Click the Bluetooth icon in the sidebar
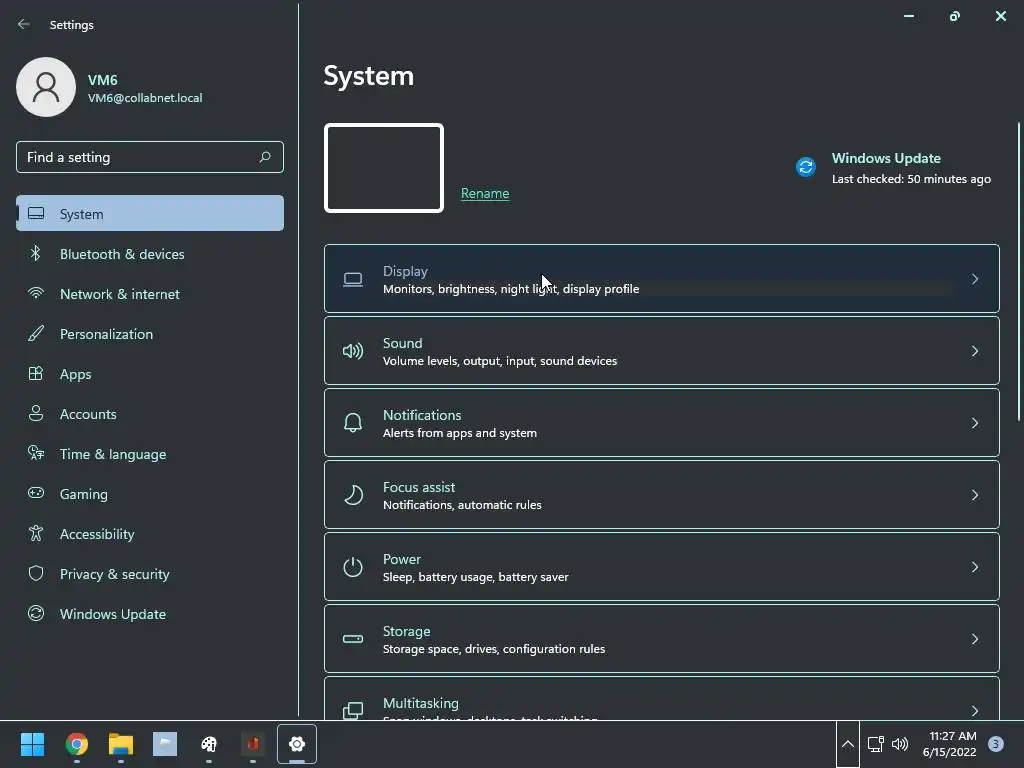 point(36,253)
